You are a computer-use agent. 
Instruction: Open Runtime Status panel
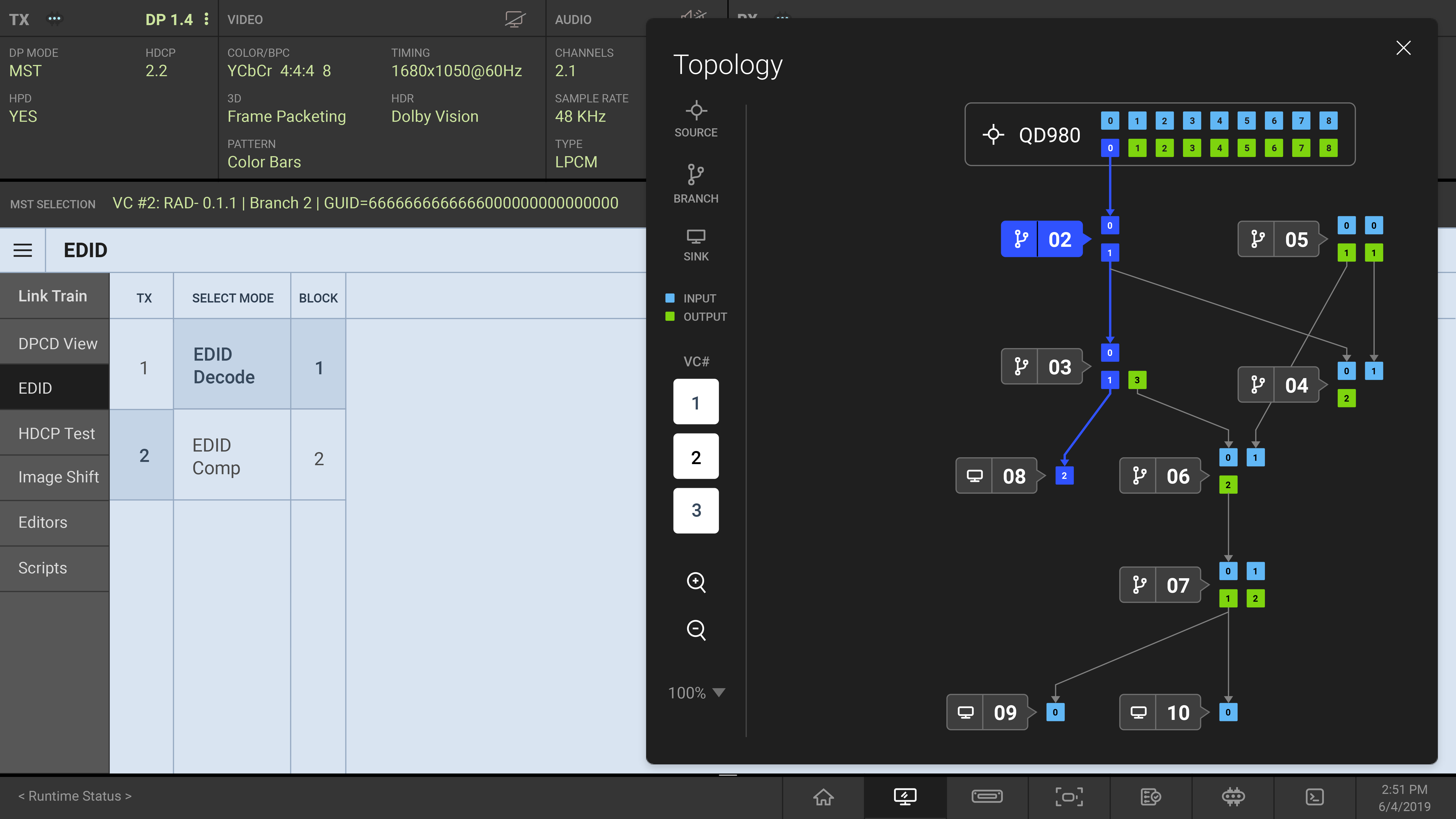pyautogui.click(x=75, y=796)
